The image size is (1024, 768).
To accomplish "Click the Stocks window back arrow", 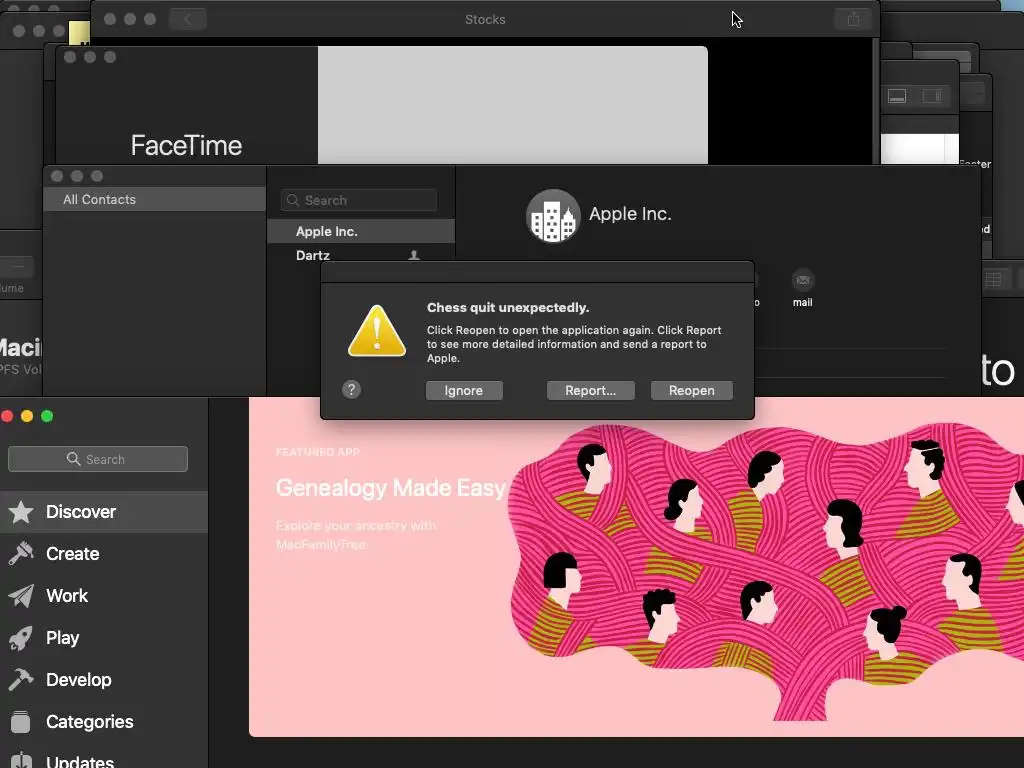I will 188,19.
